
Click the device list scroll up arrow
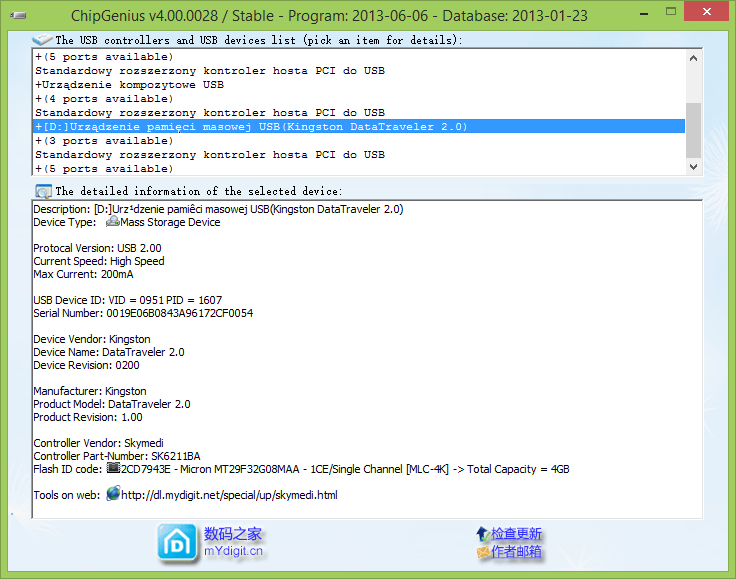click(x=693, y=58)
